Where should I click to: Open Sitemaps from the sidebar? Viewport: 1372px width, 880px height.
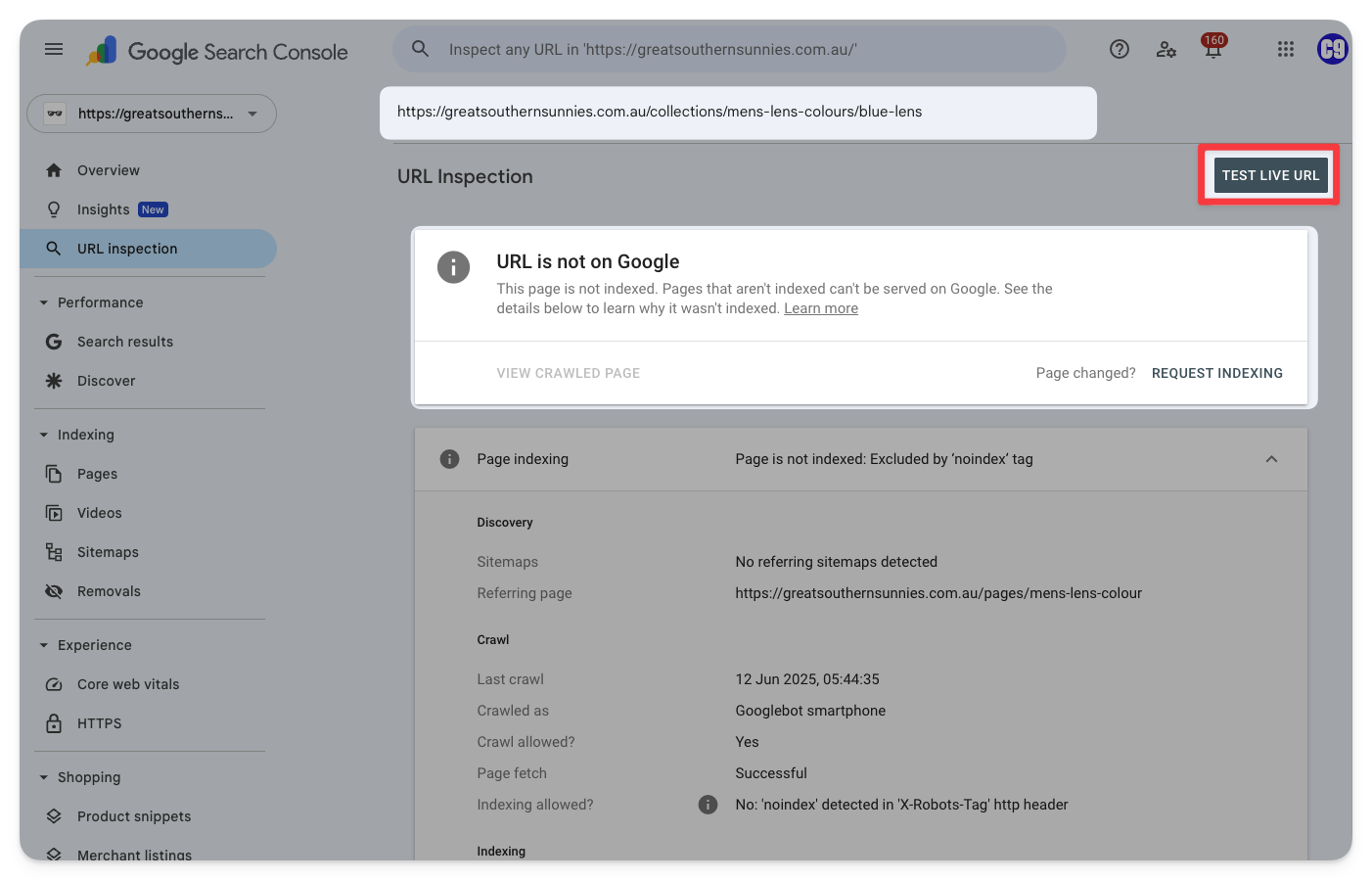pos(108,552)
